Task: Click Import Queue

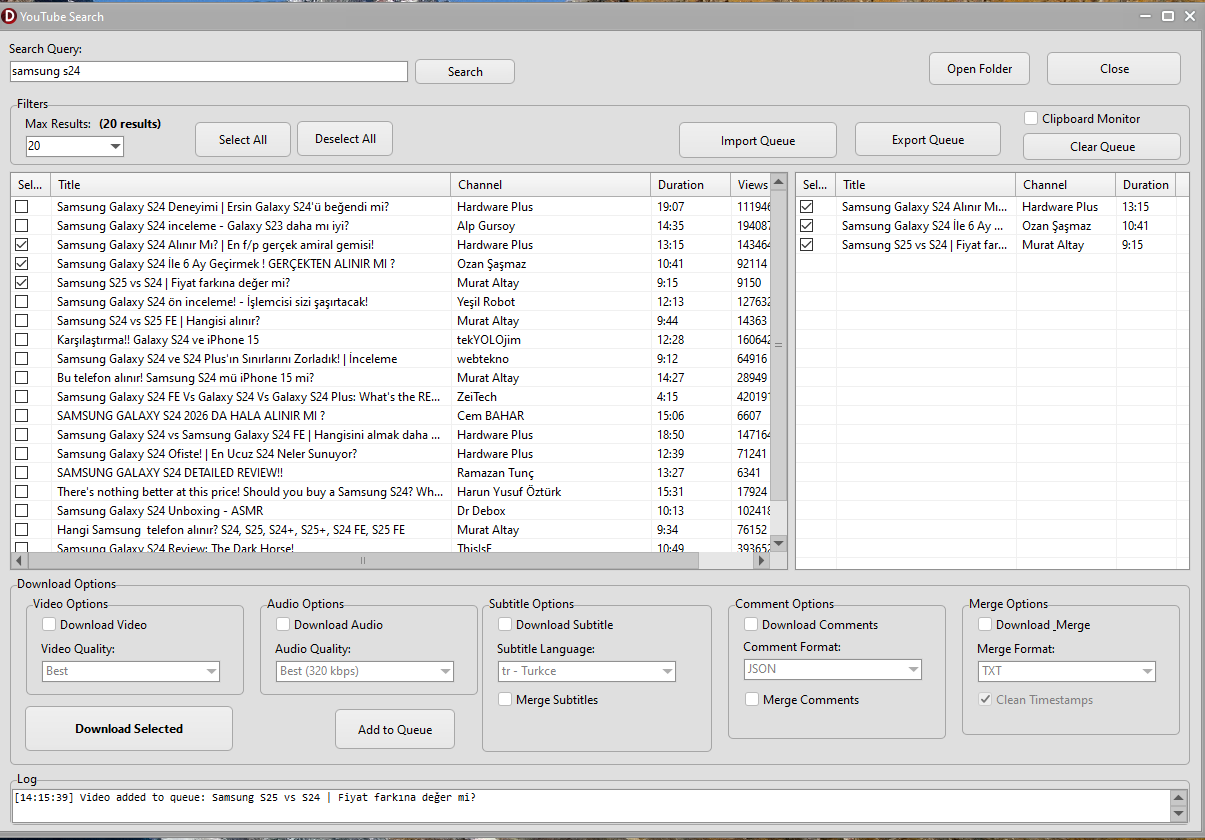Action: [758, 140]
